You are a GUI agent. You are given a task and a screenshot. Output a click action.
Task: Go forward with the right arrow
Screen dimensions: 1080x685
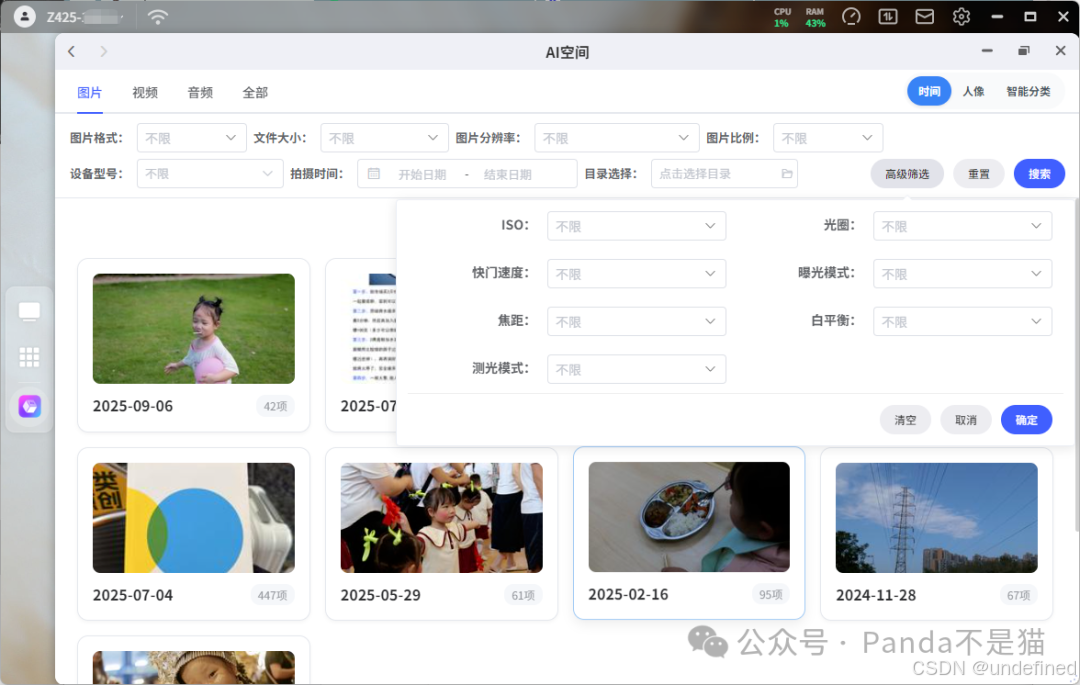click(103, 52)
